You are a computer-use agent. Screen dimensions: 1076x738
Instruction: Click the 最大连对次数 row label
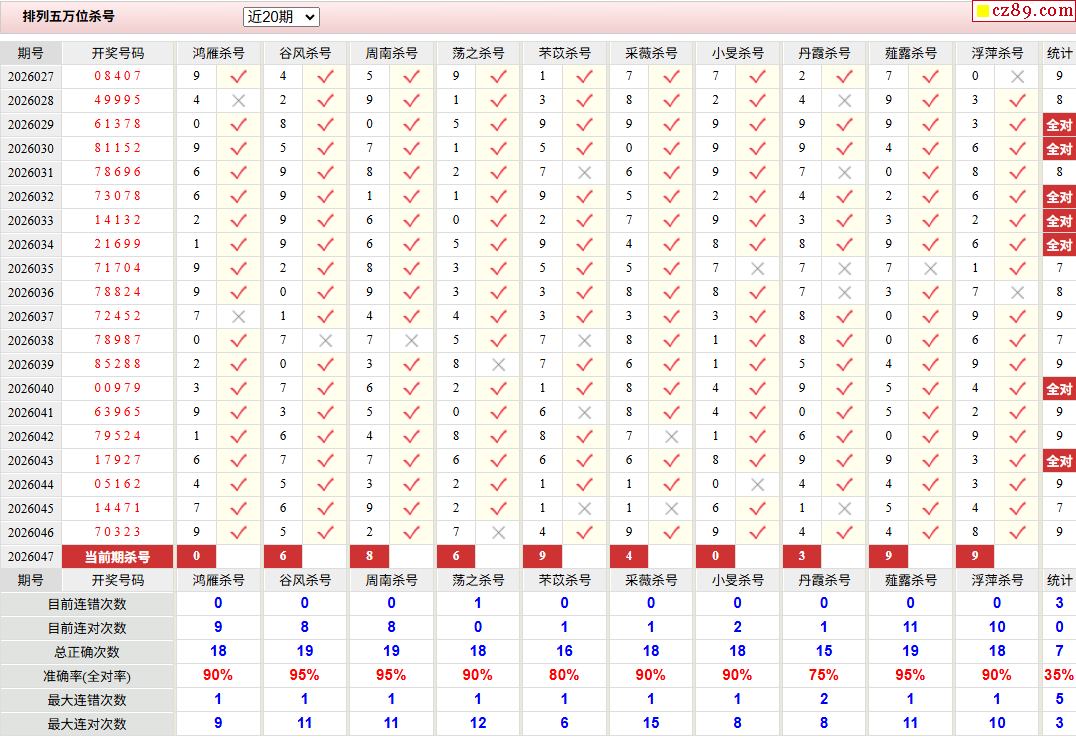(x=87, y=724)
